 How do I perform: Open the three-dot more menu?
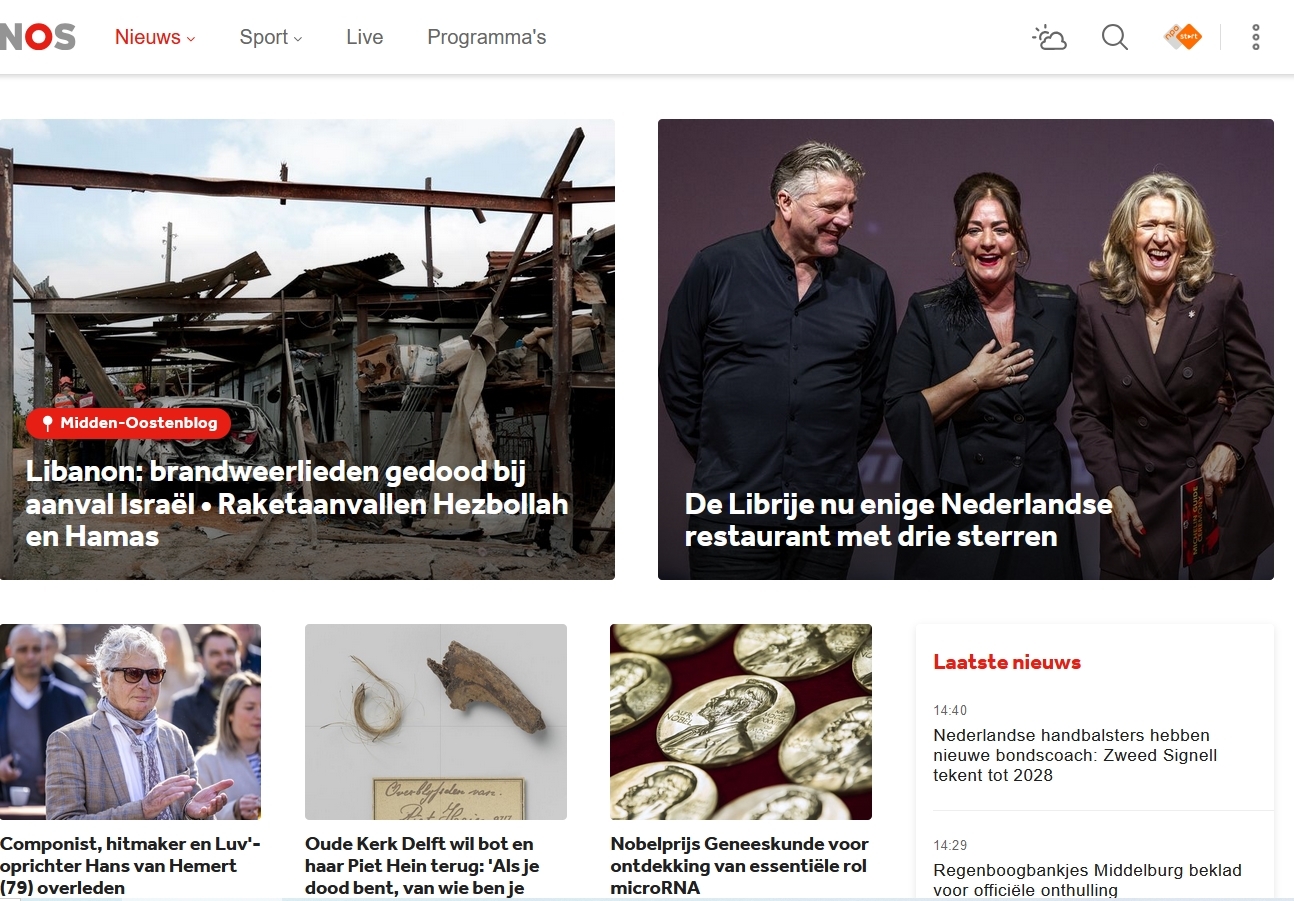tap(1256, 38)
